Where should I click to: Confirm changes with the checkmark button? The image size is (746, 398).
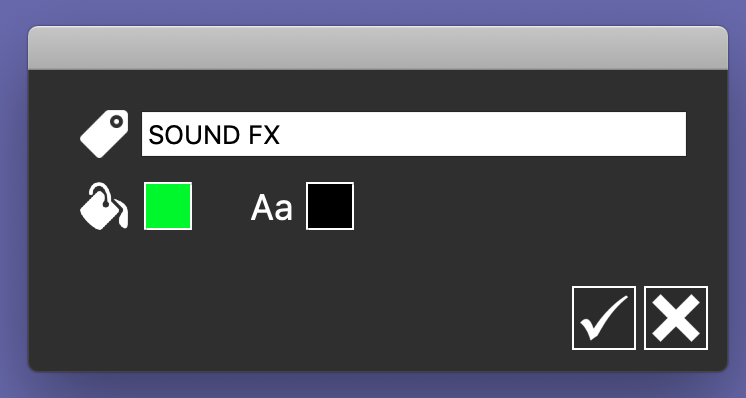tap(604, 318)
